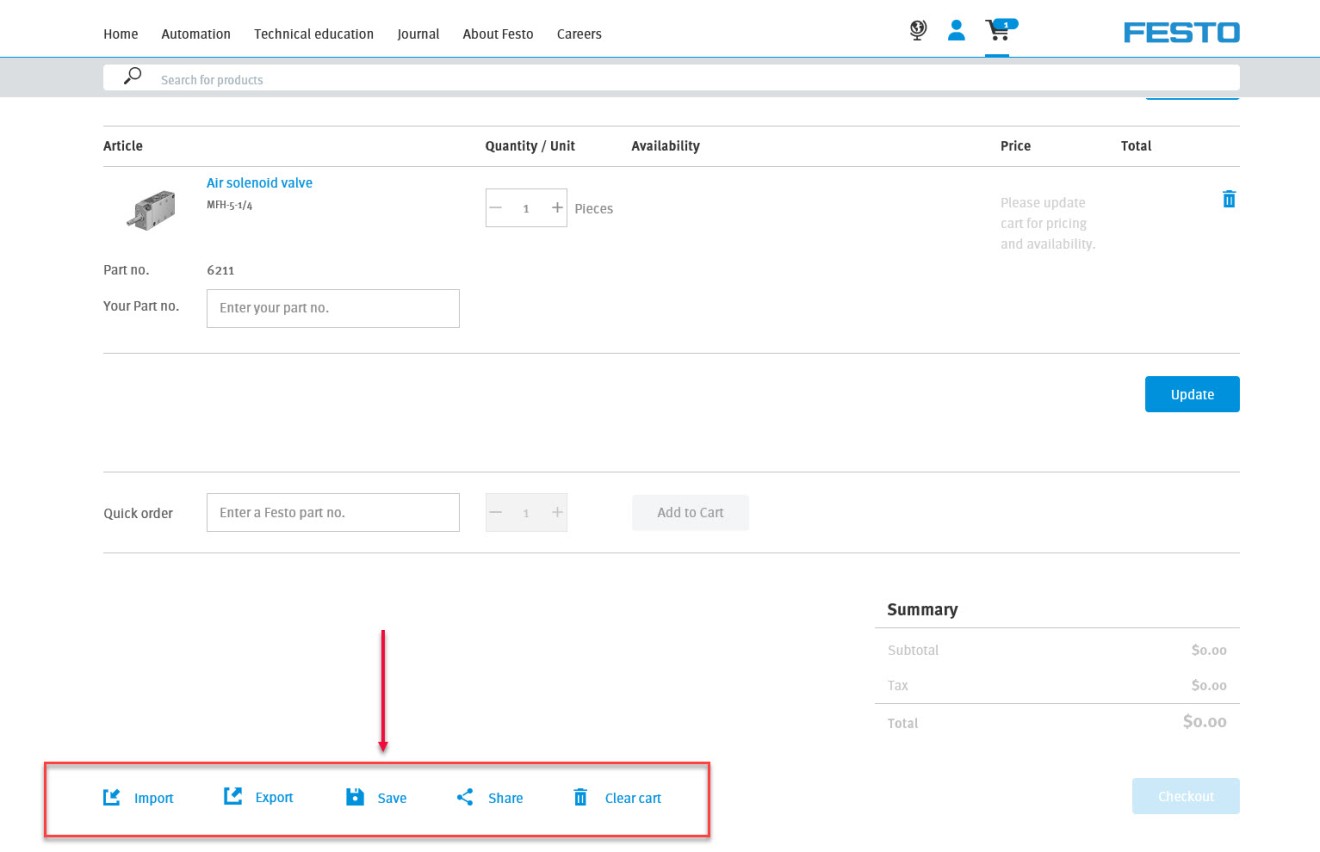Click the Share cart icon
This screenshot has width=1320, height=852.
click(x=465, y=797)
